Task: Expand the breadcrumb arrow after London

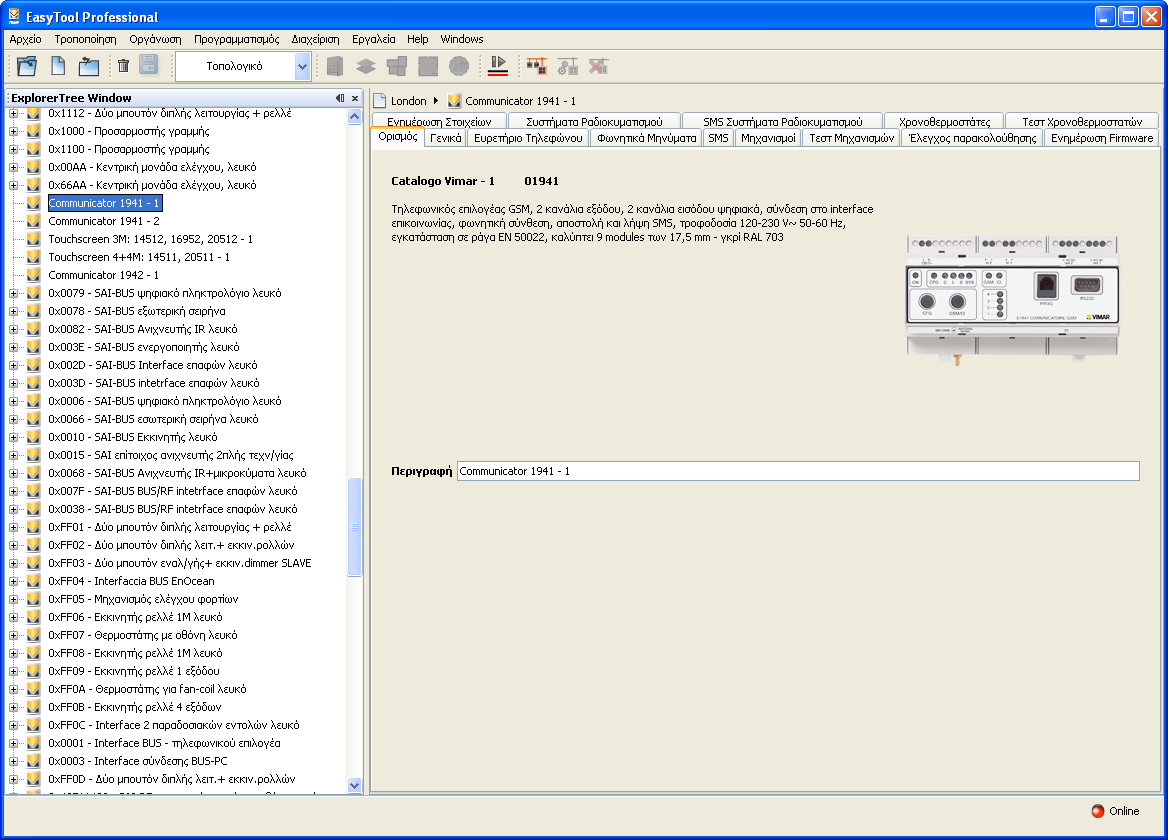Action: (436, 101)
